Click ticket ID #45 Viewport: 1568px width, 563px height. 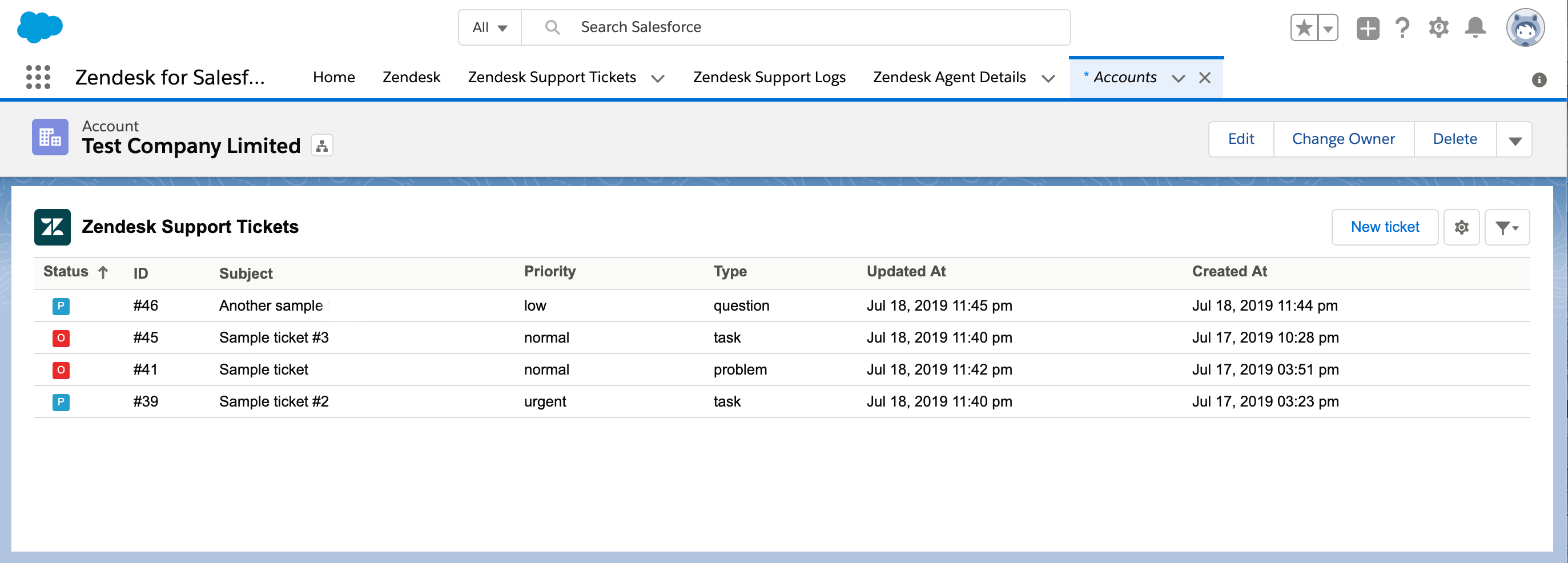(x=146, y=338)
